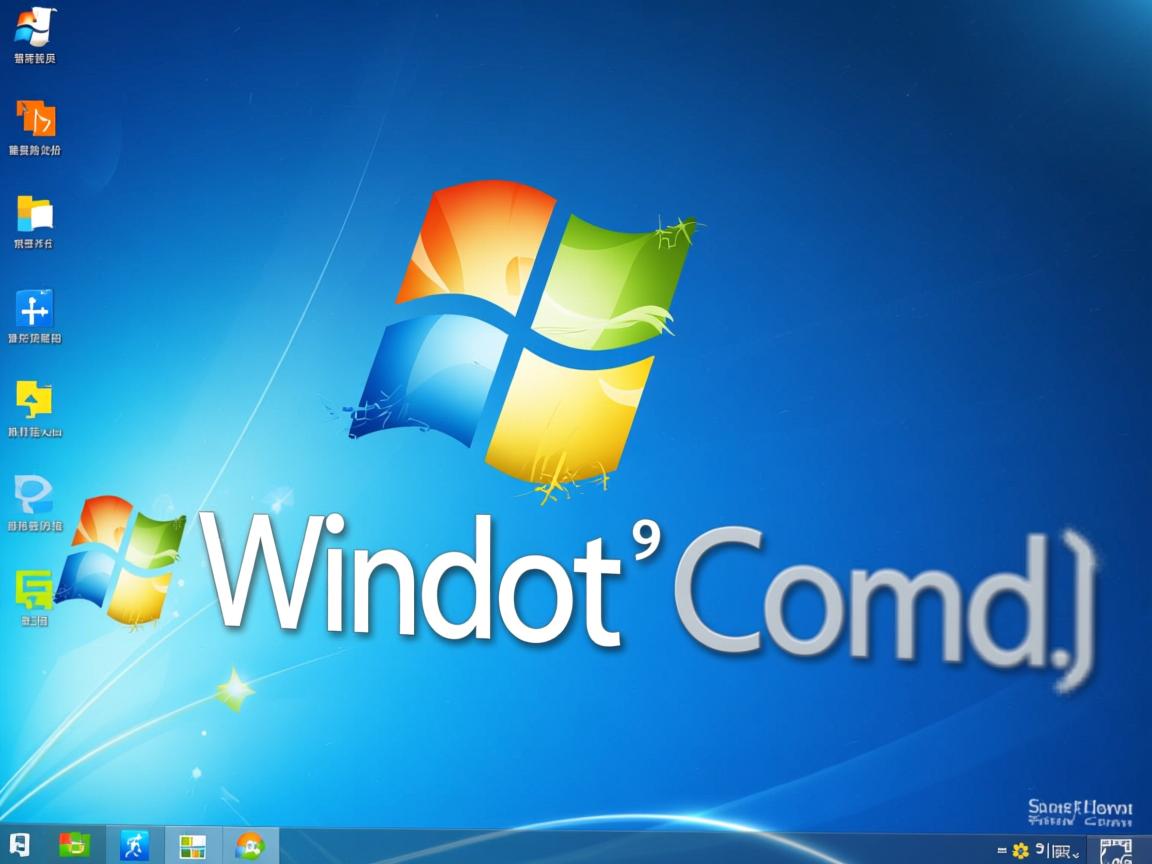The height and width of the screenshot is (864, 1152).
Task: Launch the Windows tiles app from the taskbar
Action: [x=192, y=846]
